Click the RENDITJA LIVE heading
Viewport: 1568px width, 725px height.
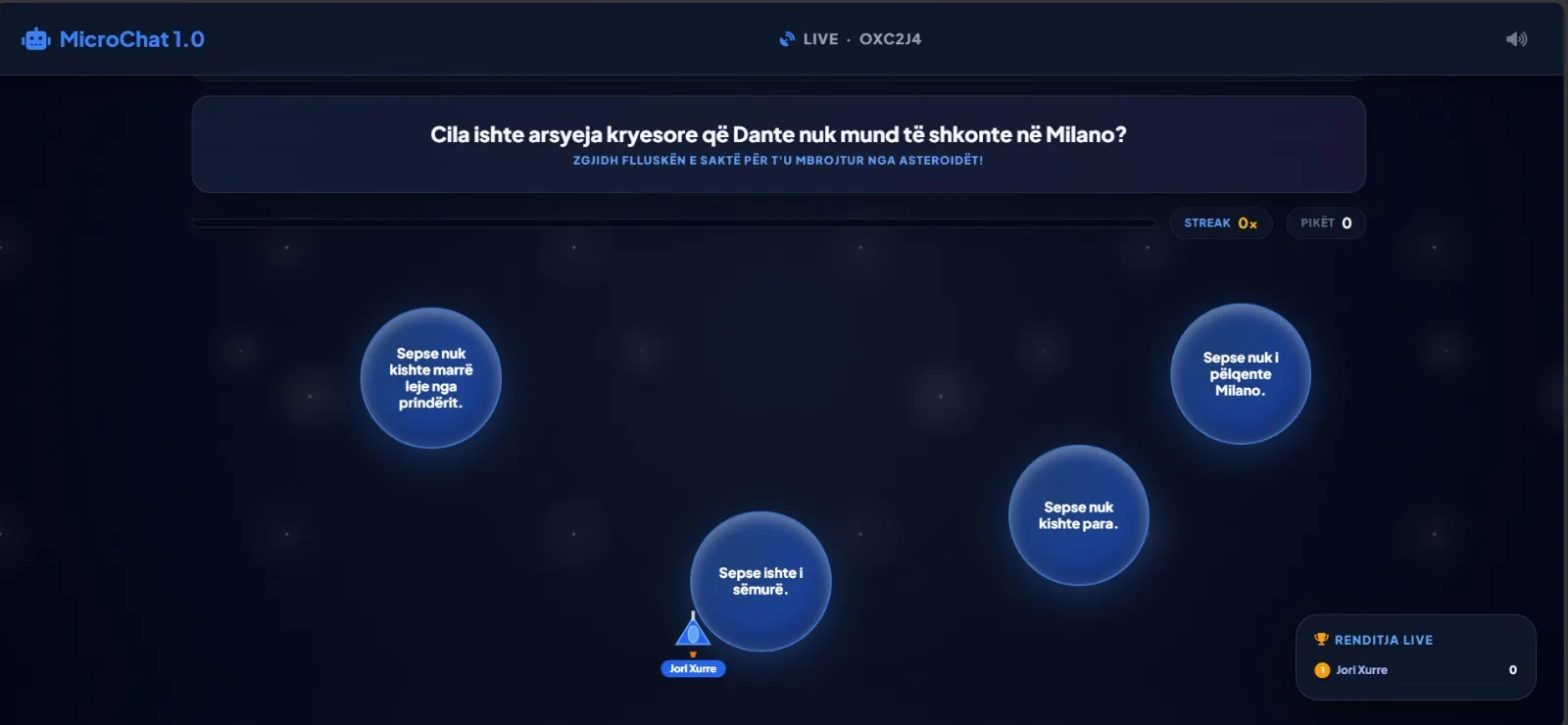[x=1384, y=640]
